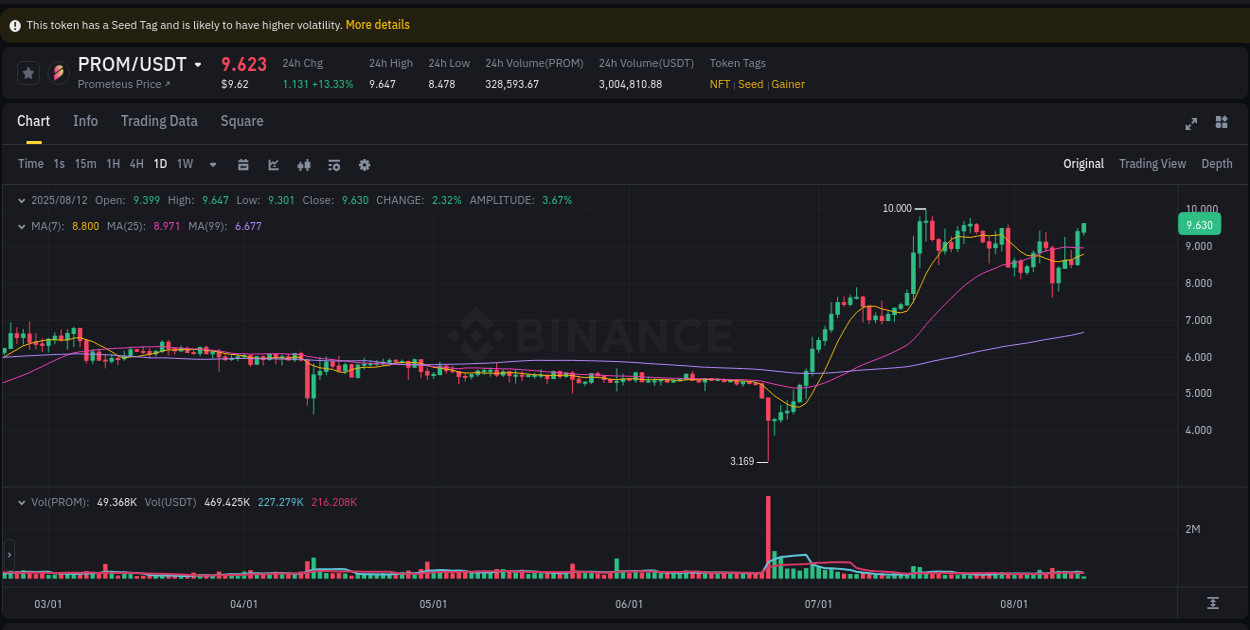Image resolution: width=1250 pixels, height=630 pixels.
Task: Toggle the OHLC info row visibility
Action: (22, 200)
